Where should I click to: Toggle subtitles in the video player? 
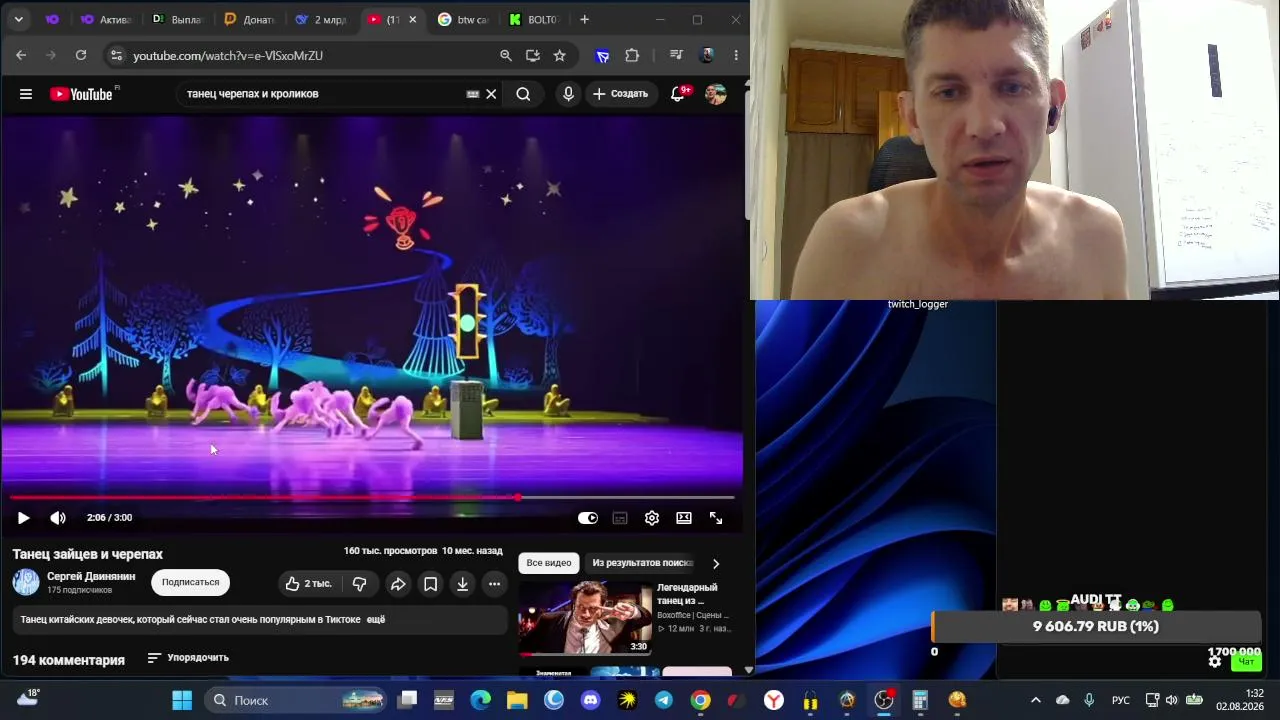(620, 518)
